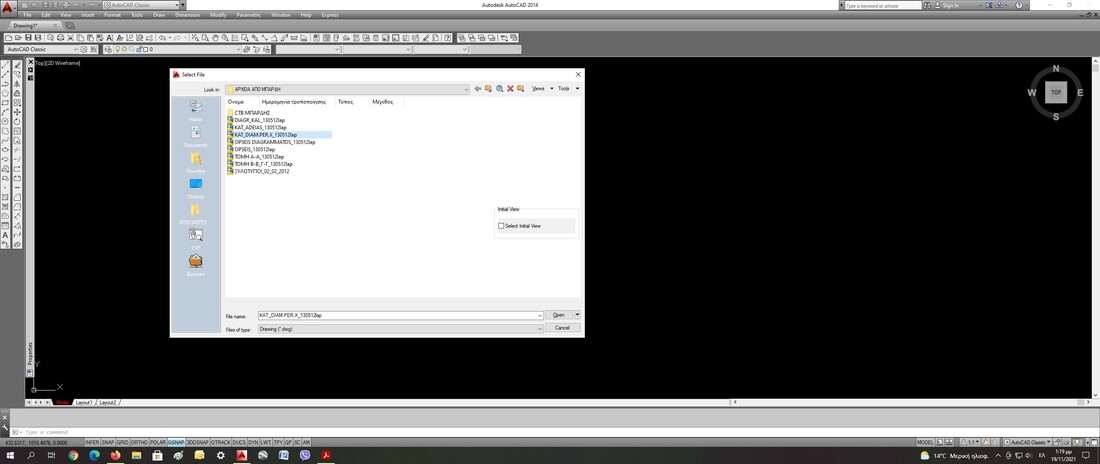Open the FTP location in the sidebar
The width and height of the screenshot is (1100, 464).
click(195, 235)
